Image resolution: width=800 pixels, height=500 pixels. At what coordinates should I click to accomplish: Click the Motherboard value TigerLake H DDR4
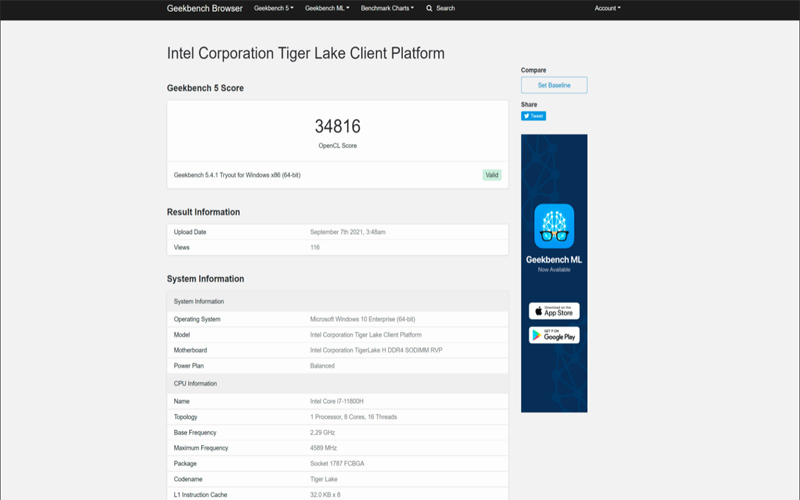(x=376, y=351)
